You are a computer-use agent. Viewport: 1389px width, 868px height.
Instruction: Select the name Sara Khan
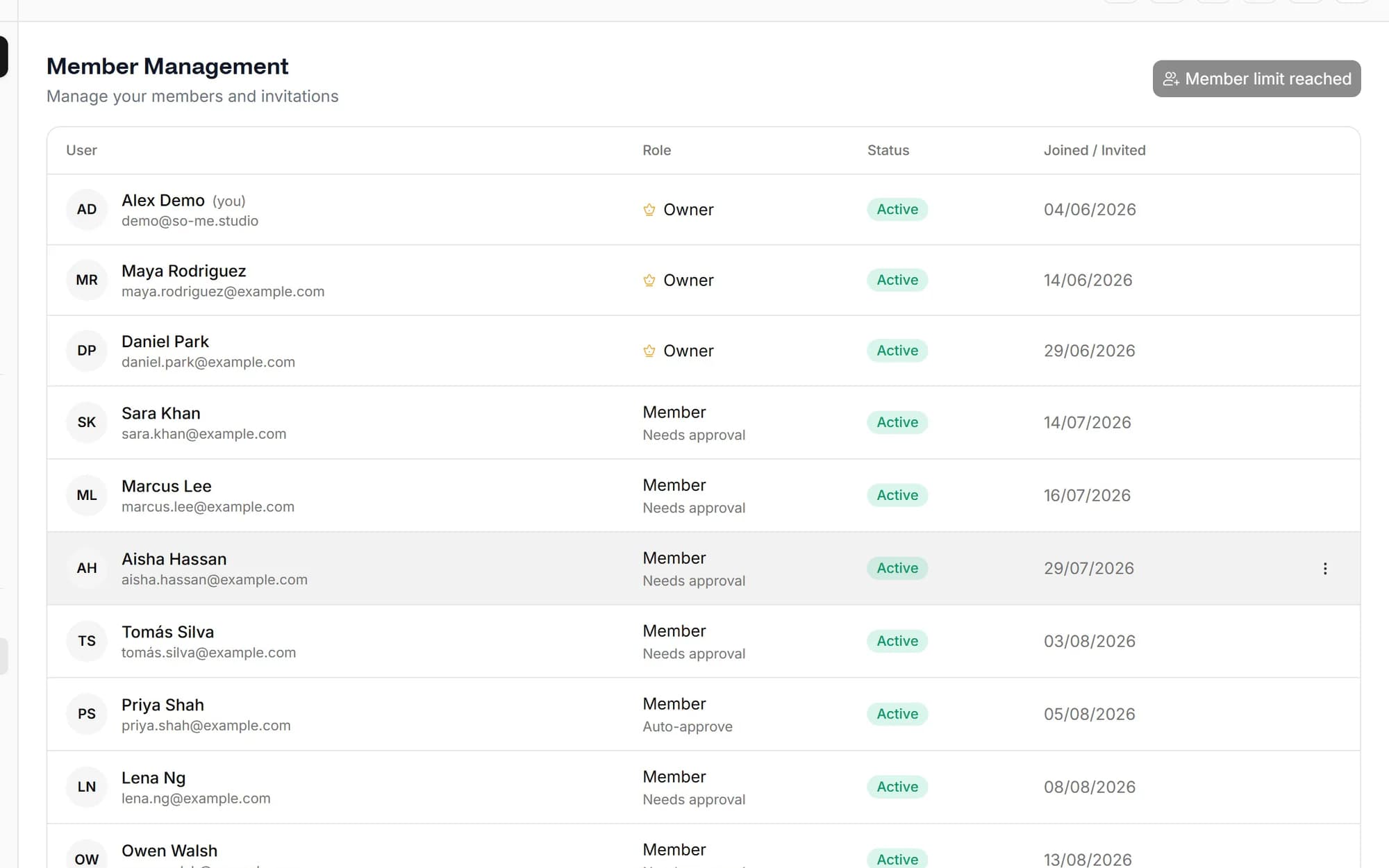161,413
